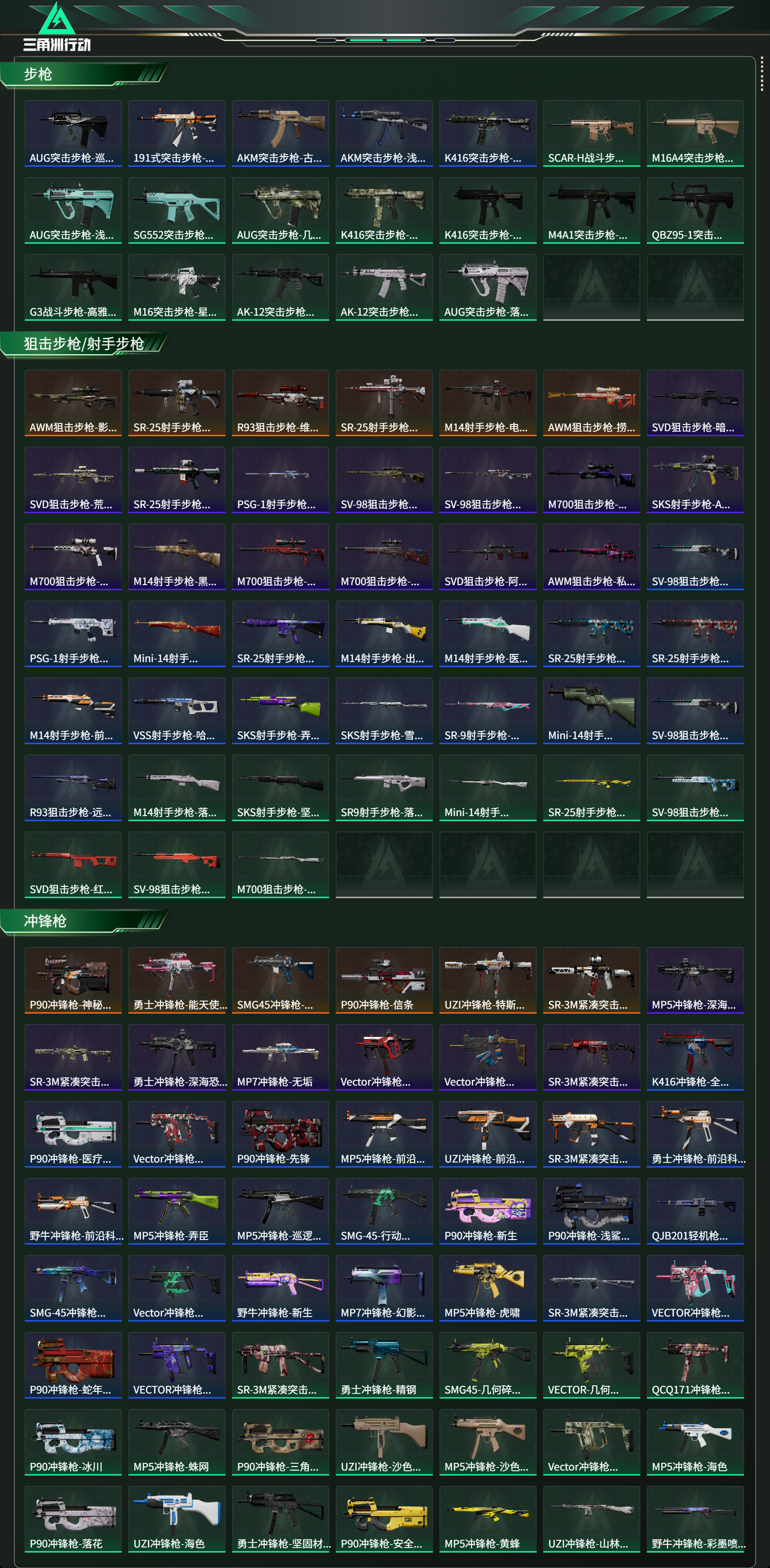
Task: Choose the SG552突击步枪 teal skin
Action: pos(177,210)
